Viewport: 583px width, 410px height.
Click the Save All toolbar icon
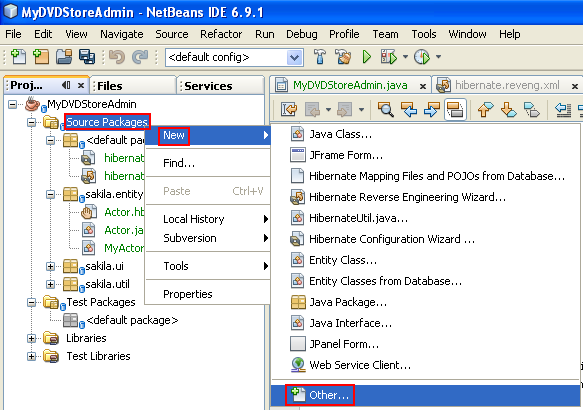(87, 57)
